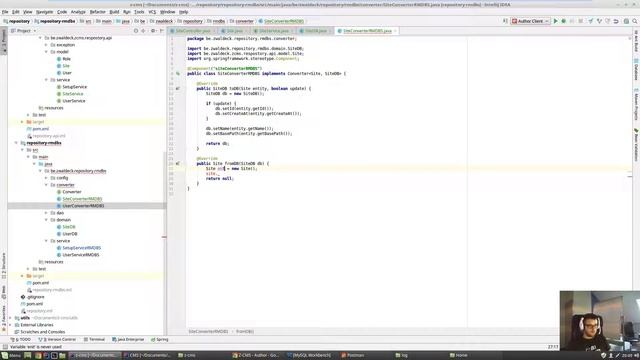Click the VCS update project icon
The width and height of the screenshot is (640, 360).
click(591, 21)
